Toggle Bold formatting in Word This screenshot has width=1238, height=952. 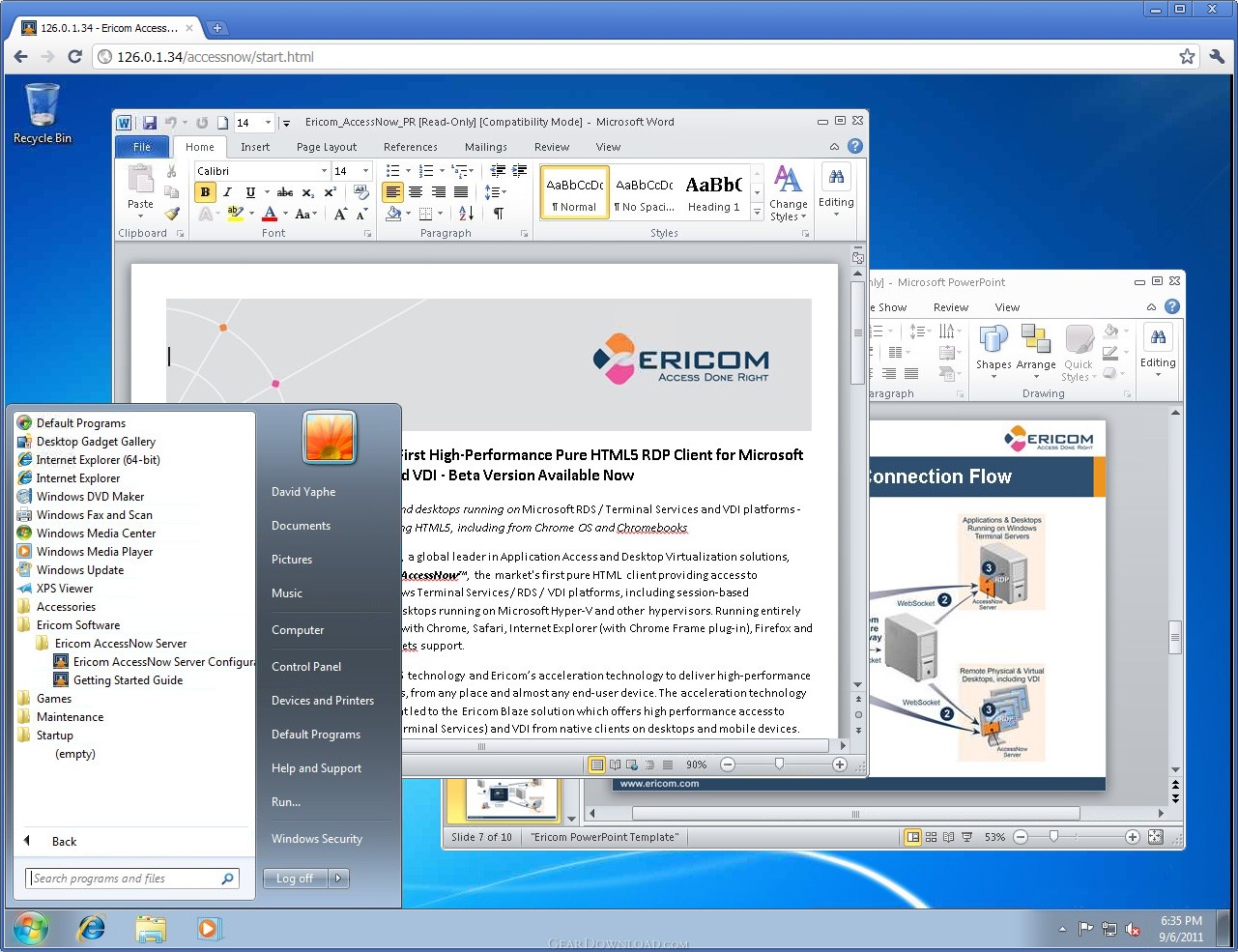pyautogui.click(x=205, y=192)
